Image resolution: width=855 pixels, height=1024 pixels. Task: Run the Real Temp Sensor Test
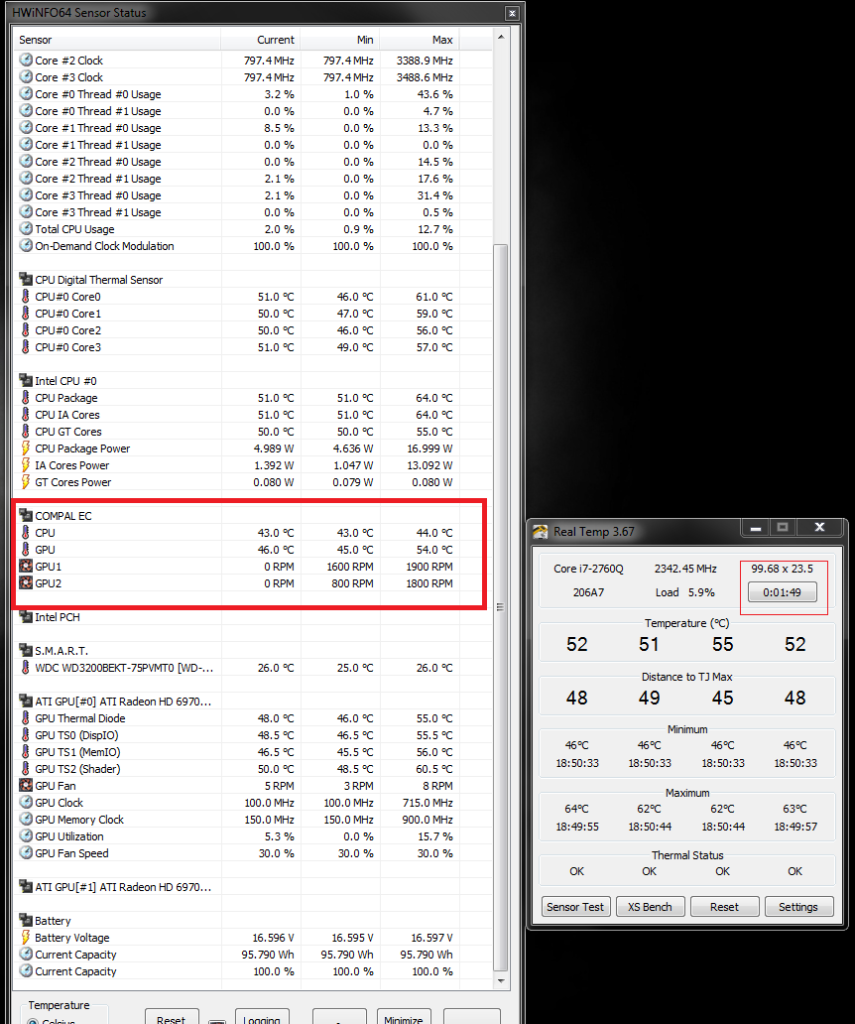point(574,907)
